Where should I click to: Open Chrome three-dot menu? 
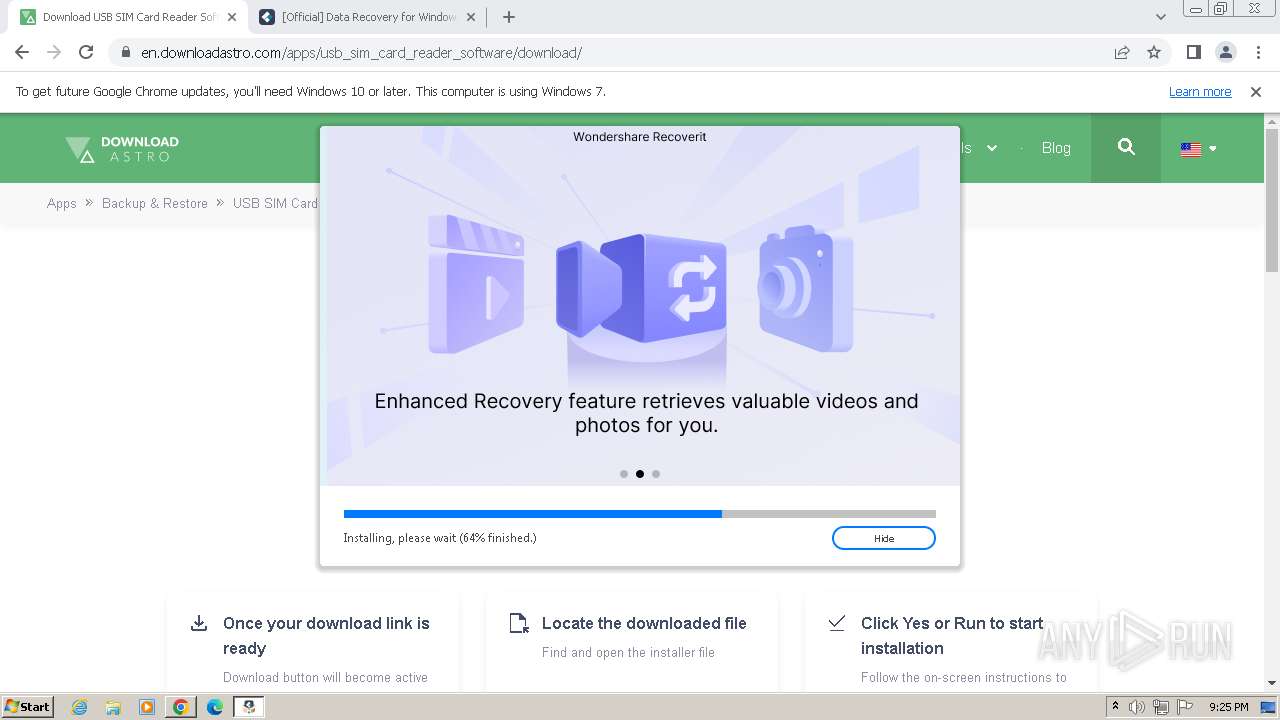(1258, 53)
